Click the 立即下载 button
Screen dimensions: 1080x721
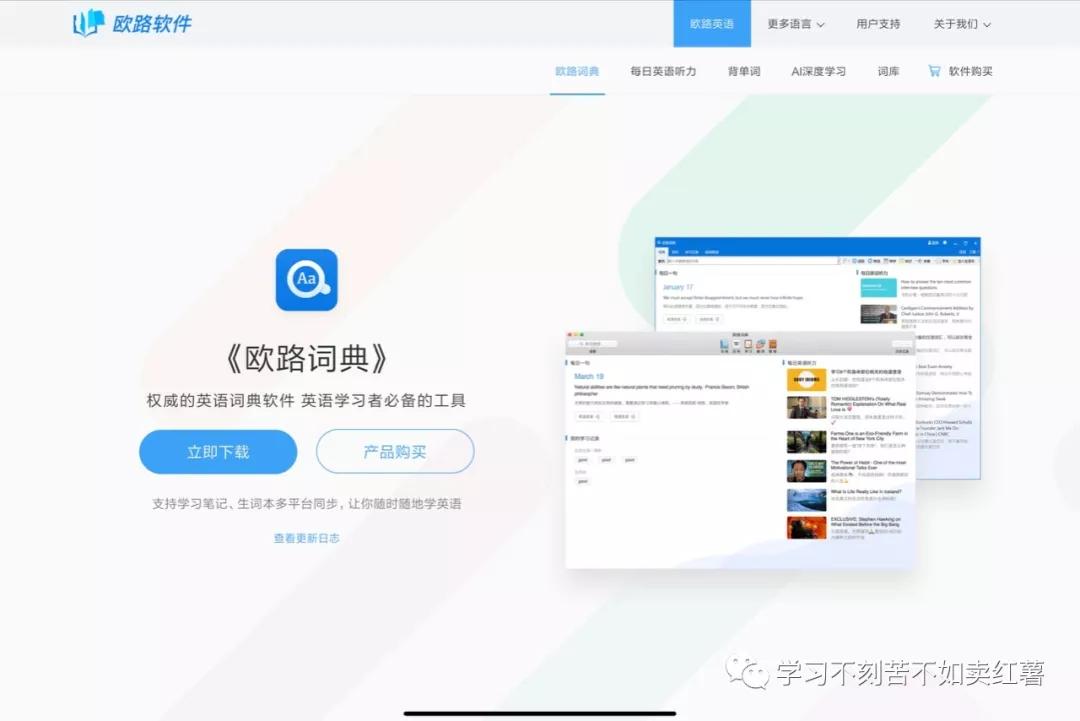[218, 452]
